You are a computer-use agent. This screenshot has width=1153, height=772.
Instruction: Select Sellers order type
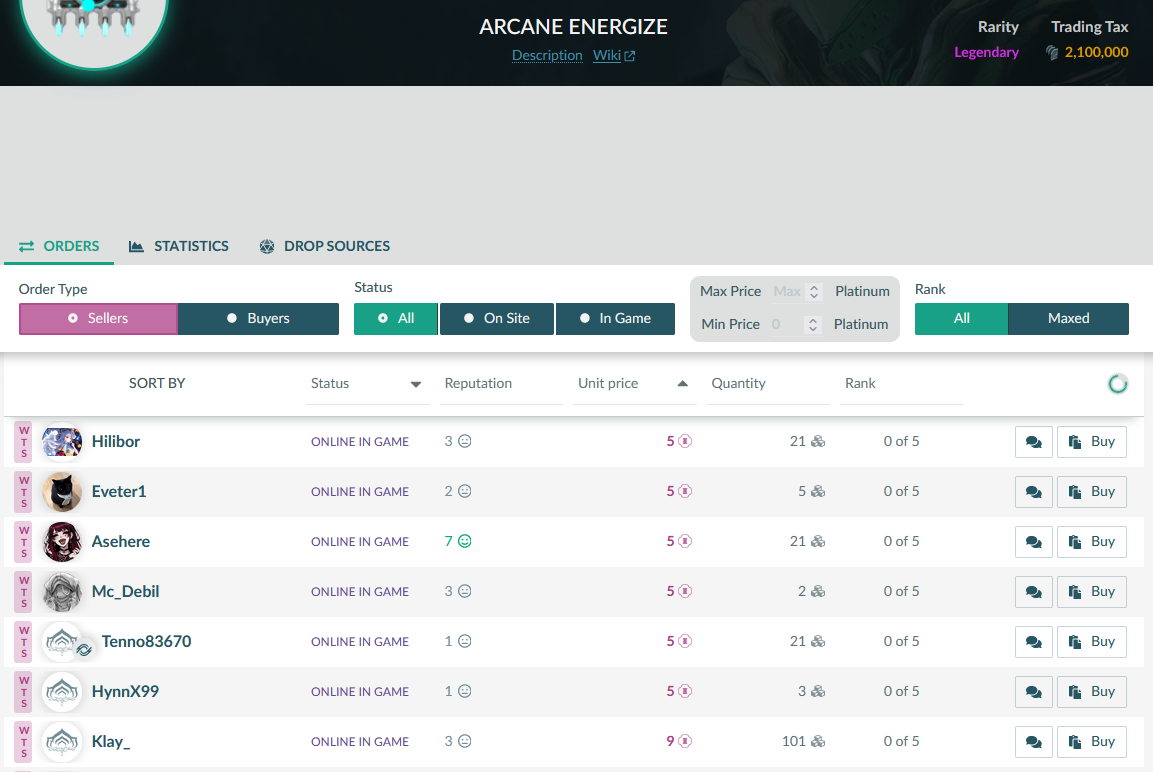tap(99, 318)
